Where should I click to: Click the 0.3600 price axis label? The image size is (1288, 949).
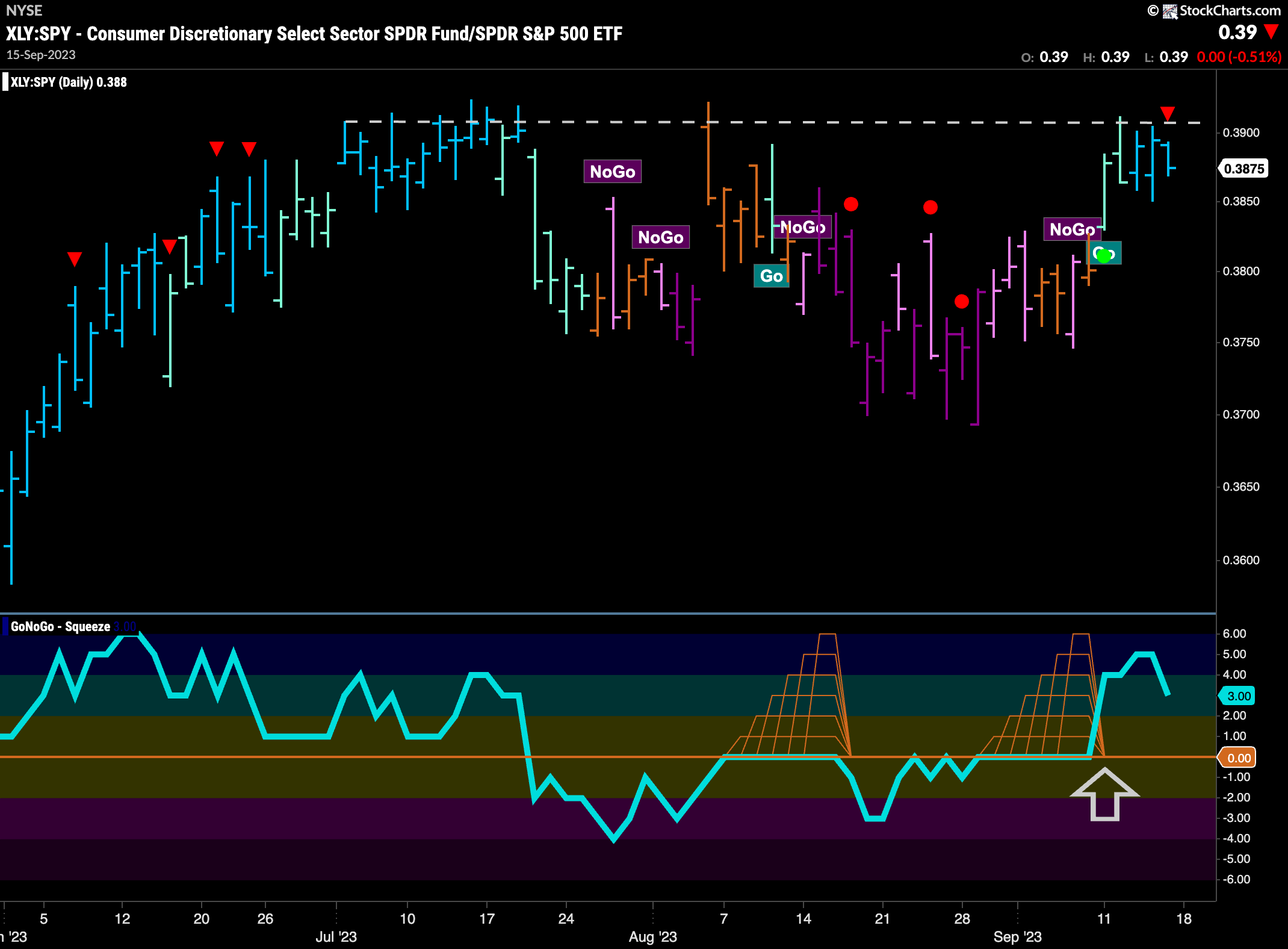pyautogui.click(x=1241, y=560)
